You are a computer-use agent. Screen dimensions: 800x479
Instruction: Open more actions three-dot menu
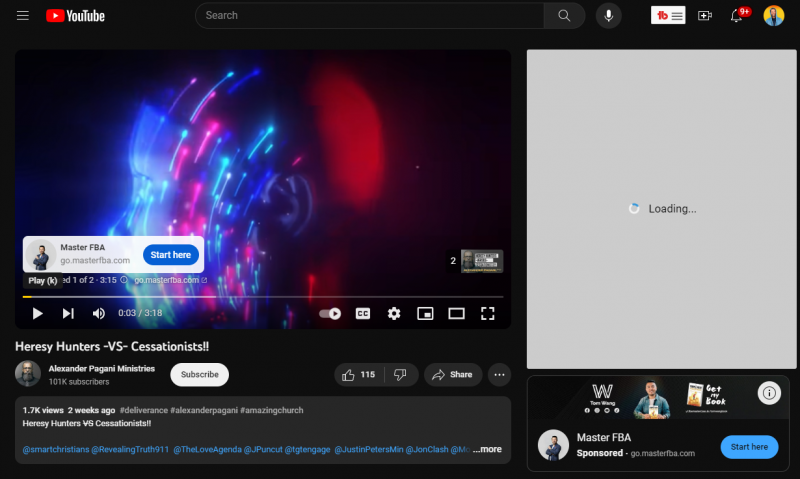point(499,375)
